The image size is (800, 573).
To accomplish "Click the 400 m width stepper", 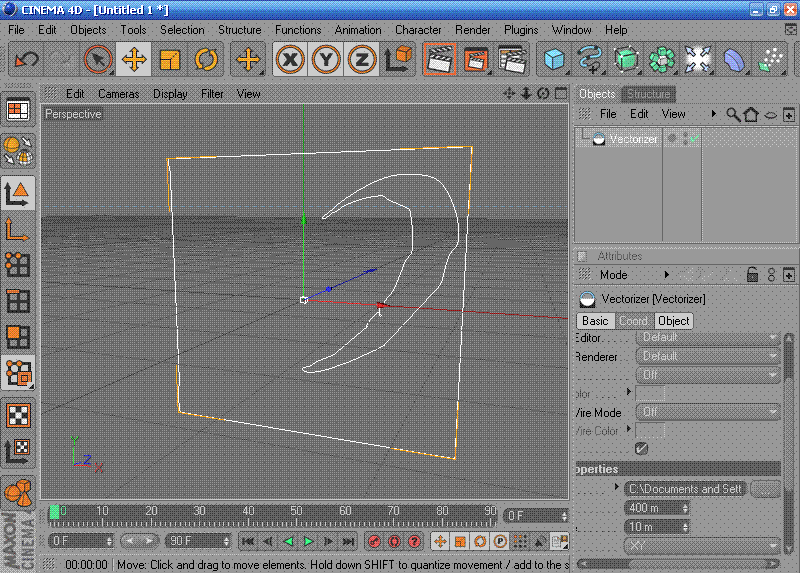I will click(x=685, y=508).
